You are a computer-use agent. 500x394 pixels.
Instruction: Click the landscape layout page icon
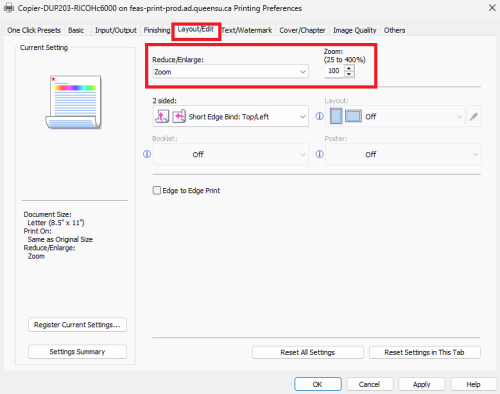tap(353, 116)
